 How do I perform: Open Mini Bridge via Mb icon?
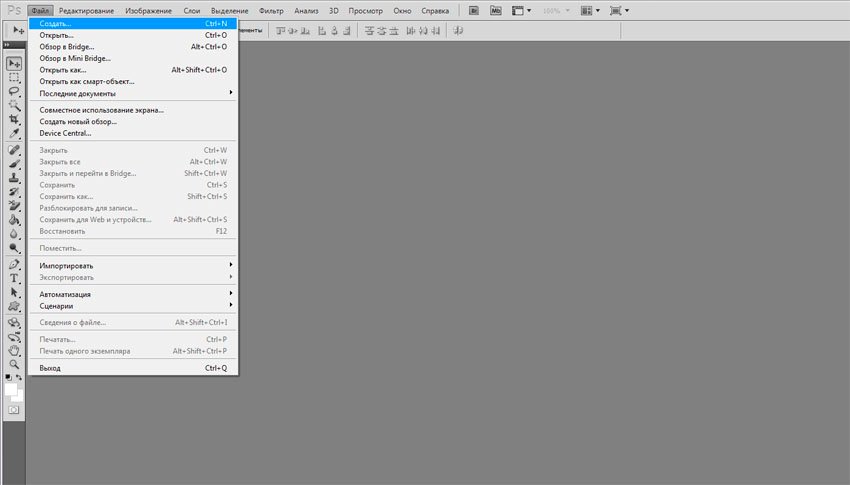(494, 10)
